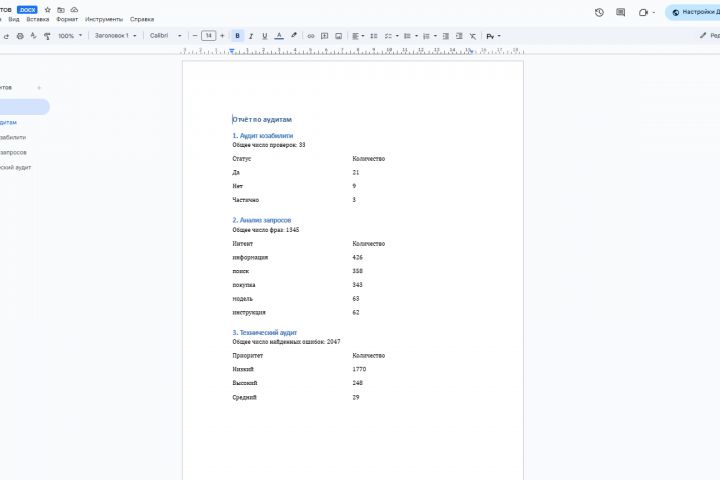The image size is (720, 480).
Task: Start a call with the video camera icon
Action: coord(646,12)
